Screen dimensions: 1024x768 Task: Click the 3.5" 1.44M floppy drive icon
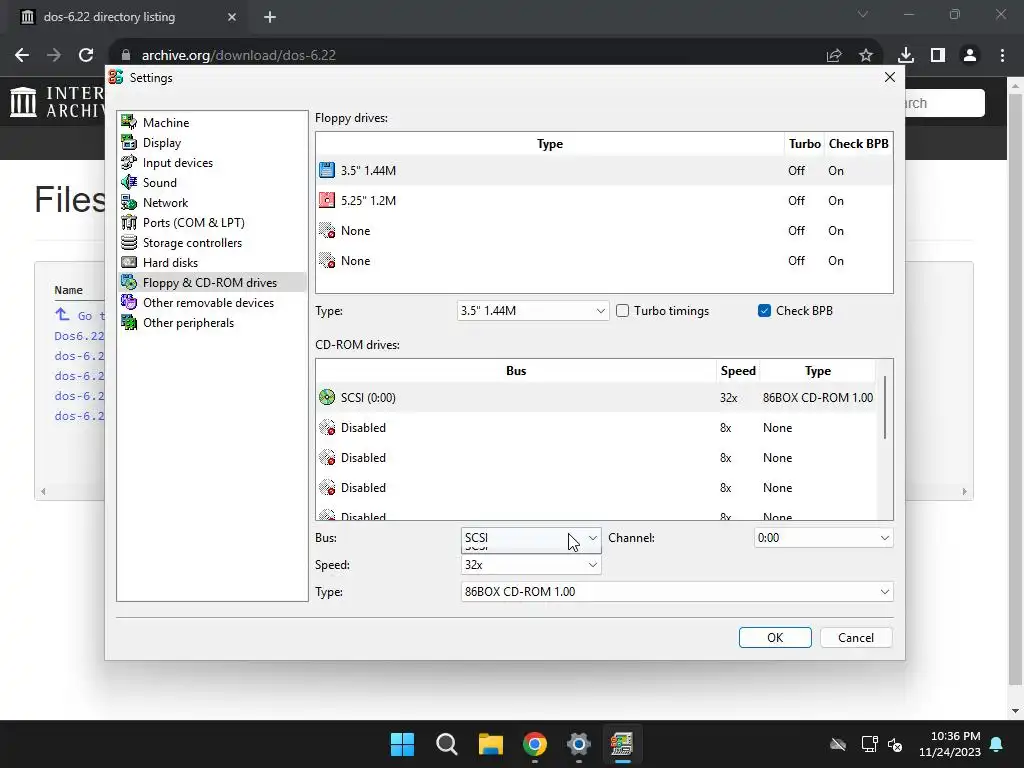click(x=327, y=170)
